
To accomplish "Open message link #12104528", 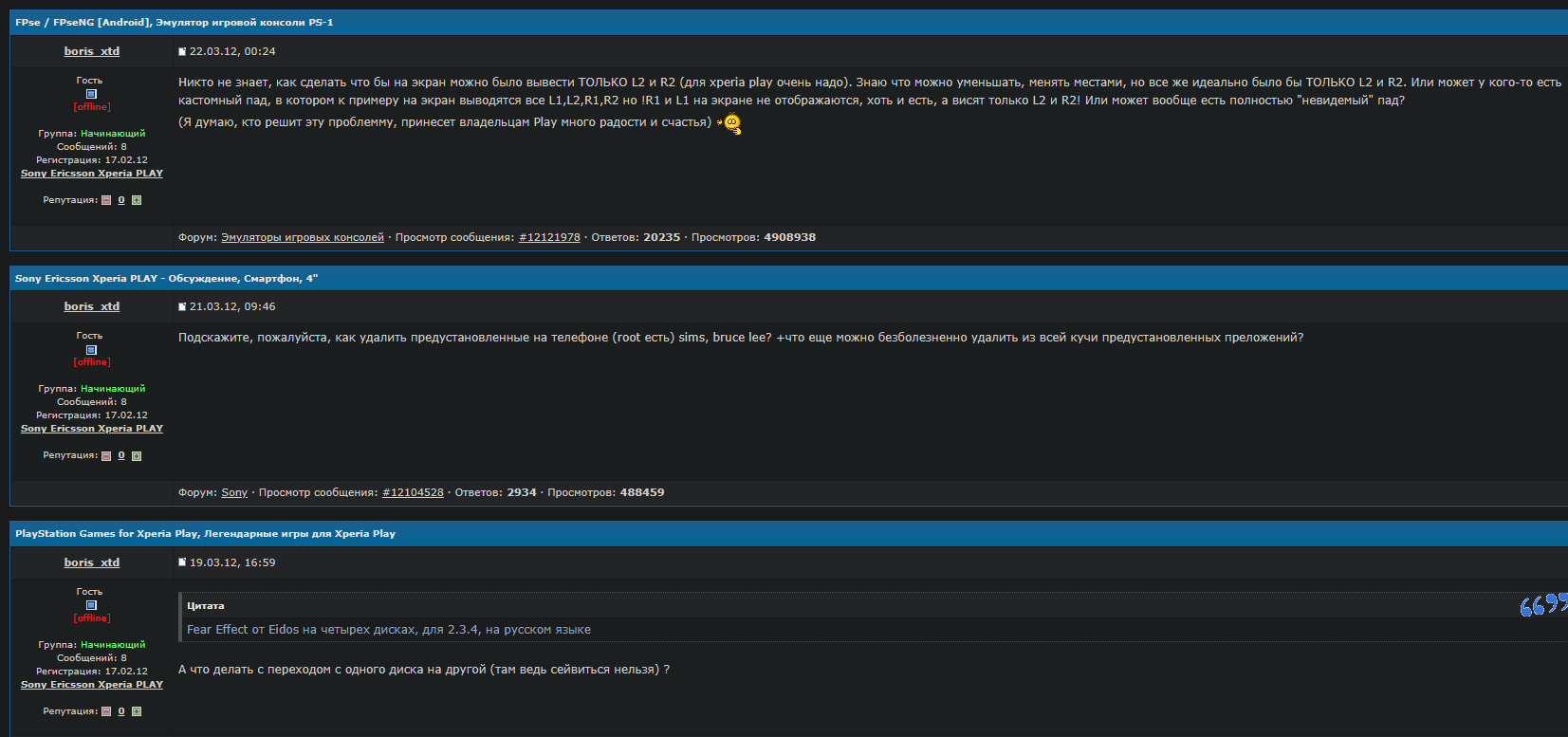I will [413, 492].
